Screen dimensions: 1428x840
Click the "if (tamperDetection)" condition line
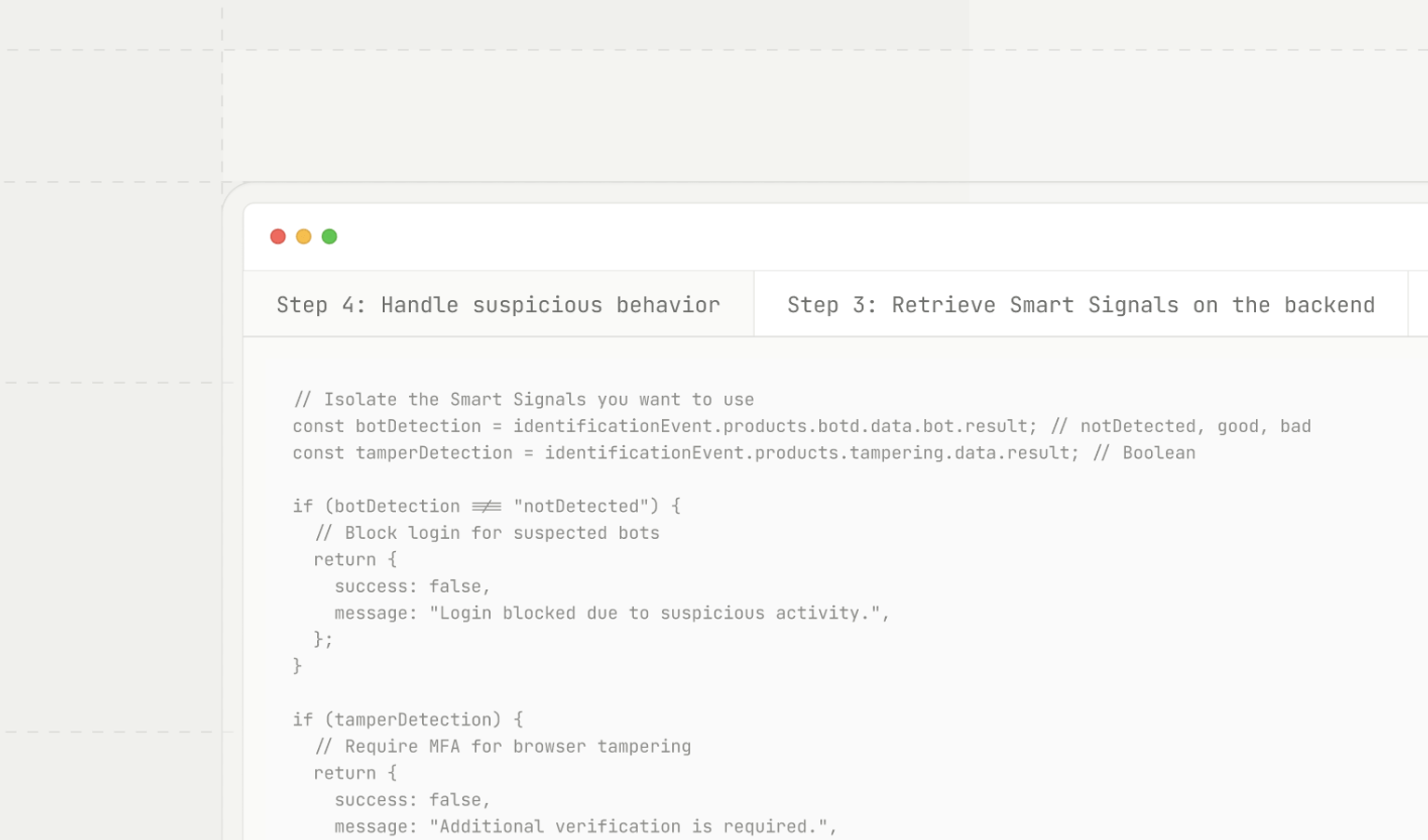click(407, 720)
